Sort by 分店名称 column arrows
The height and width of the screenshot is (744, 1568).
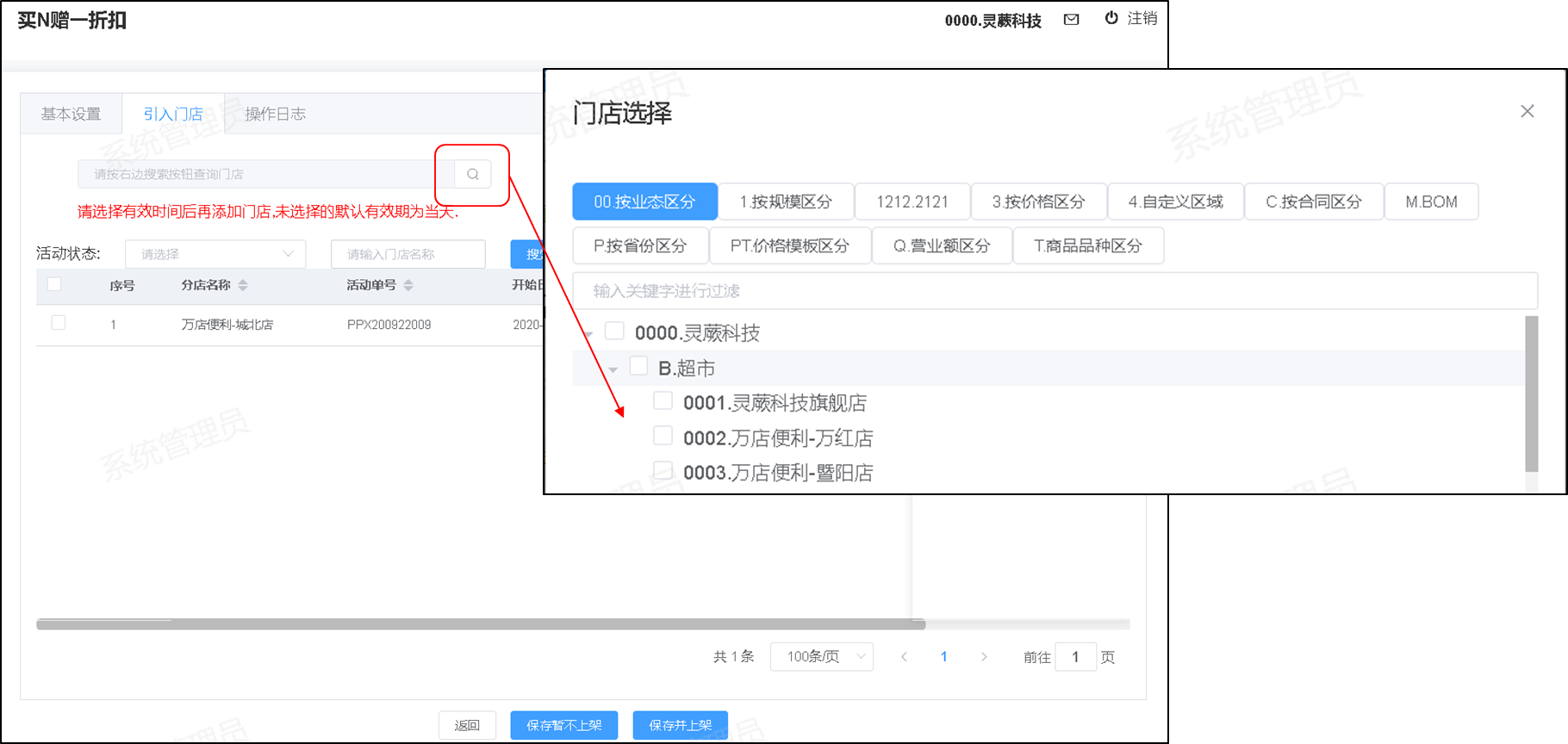coord(243,285)
